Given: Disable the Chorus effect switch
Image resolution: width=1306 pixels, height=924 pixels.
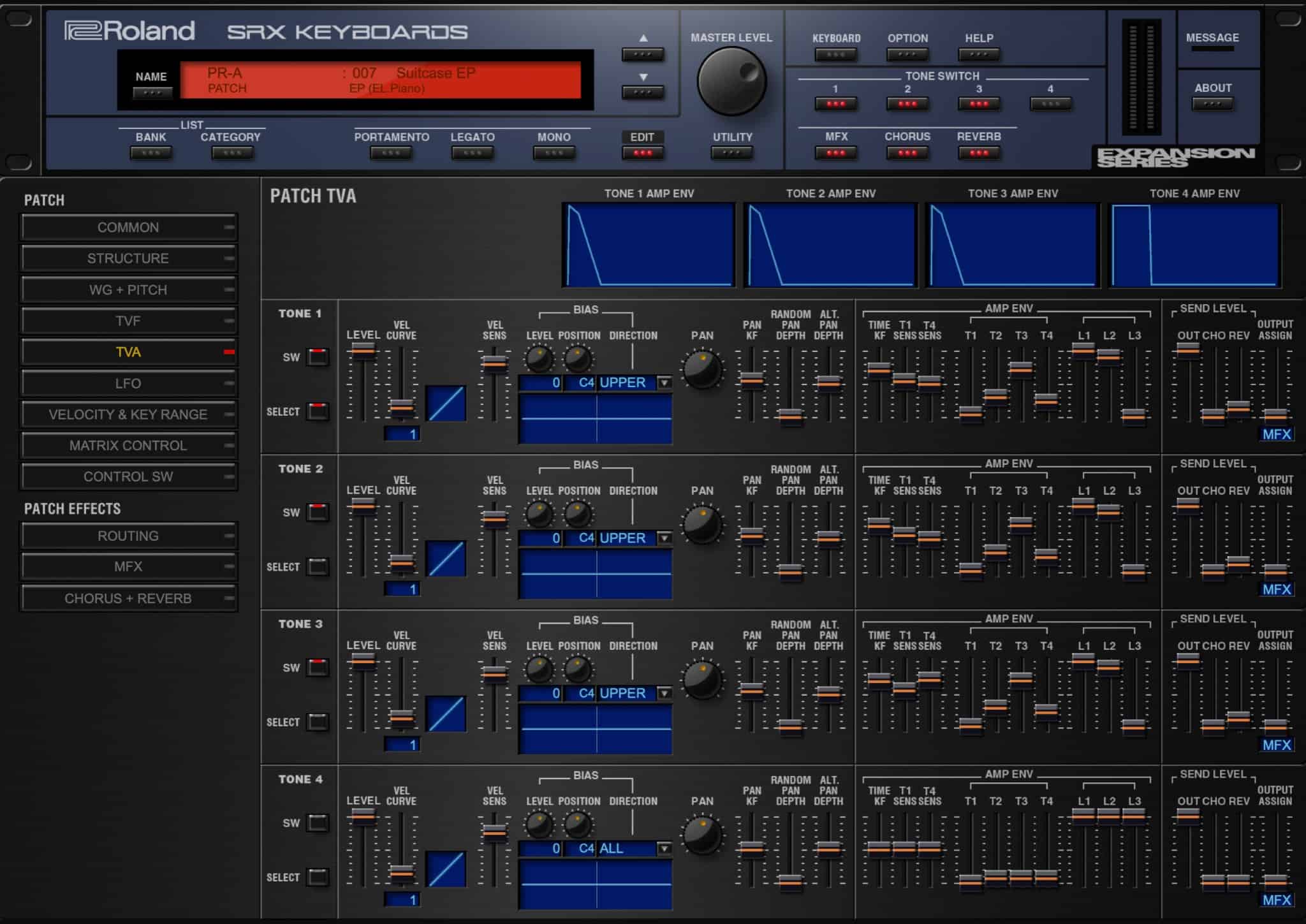Looking at the screenshot, I should point(907,153).
